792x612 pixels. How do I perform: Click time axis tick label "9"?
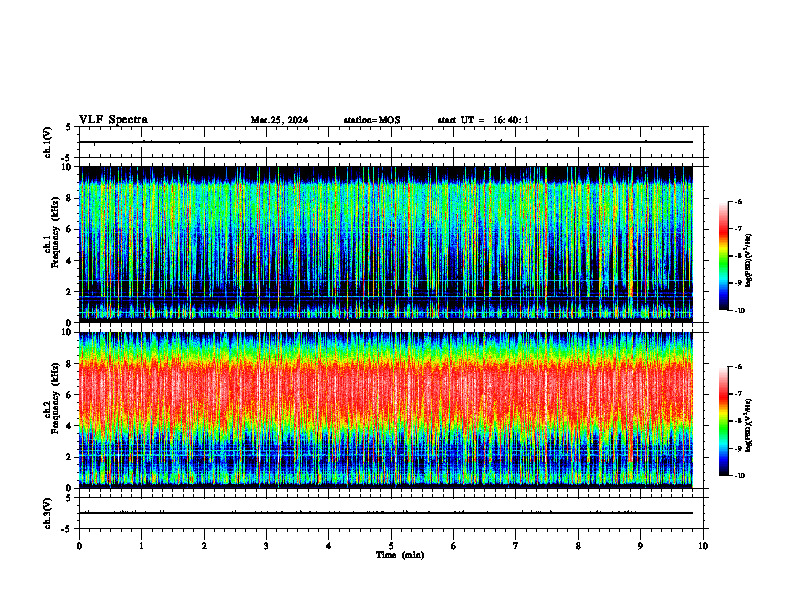[640, 546]
